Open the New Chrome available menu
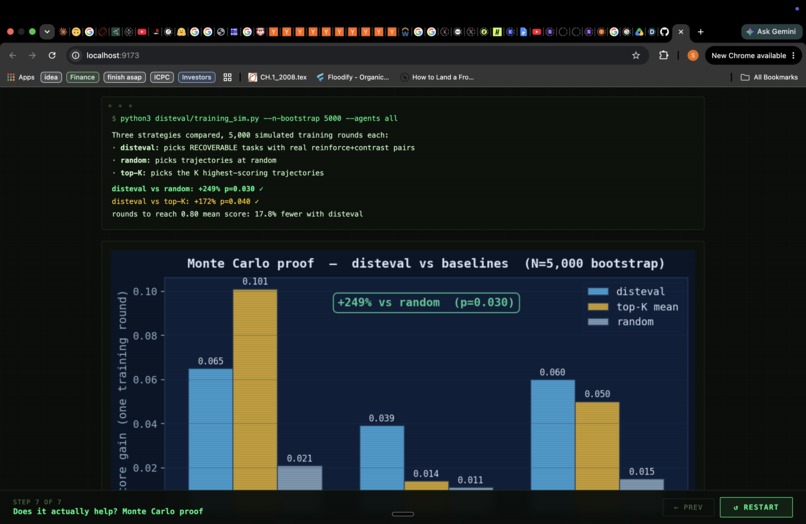Image resolution: width=806 pixels, height=524 pixels. 753,56
